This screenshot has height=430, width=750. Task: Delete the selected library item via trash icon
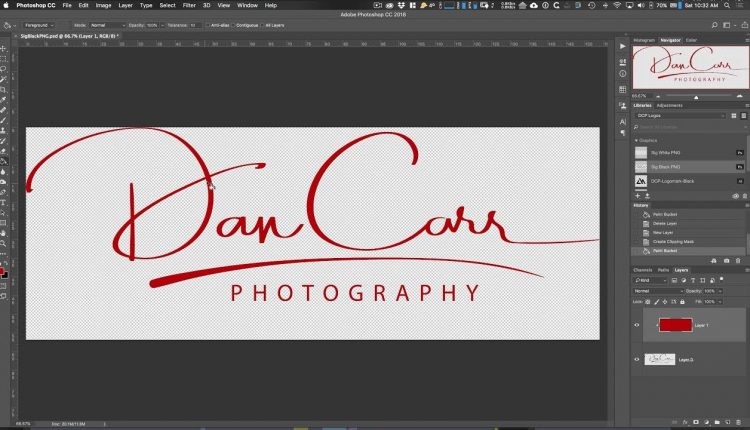(744, 196)
